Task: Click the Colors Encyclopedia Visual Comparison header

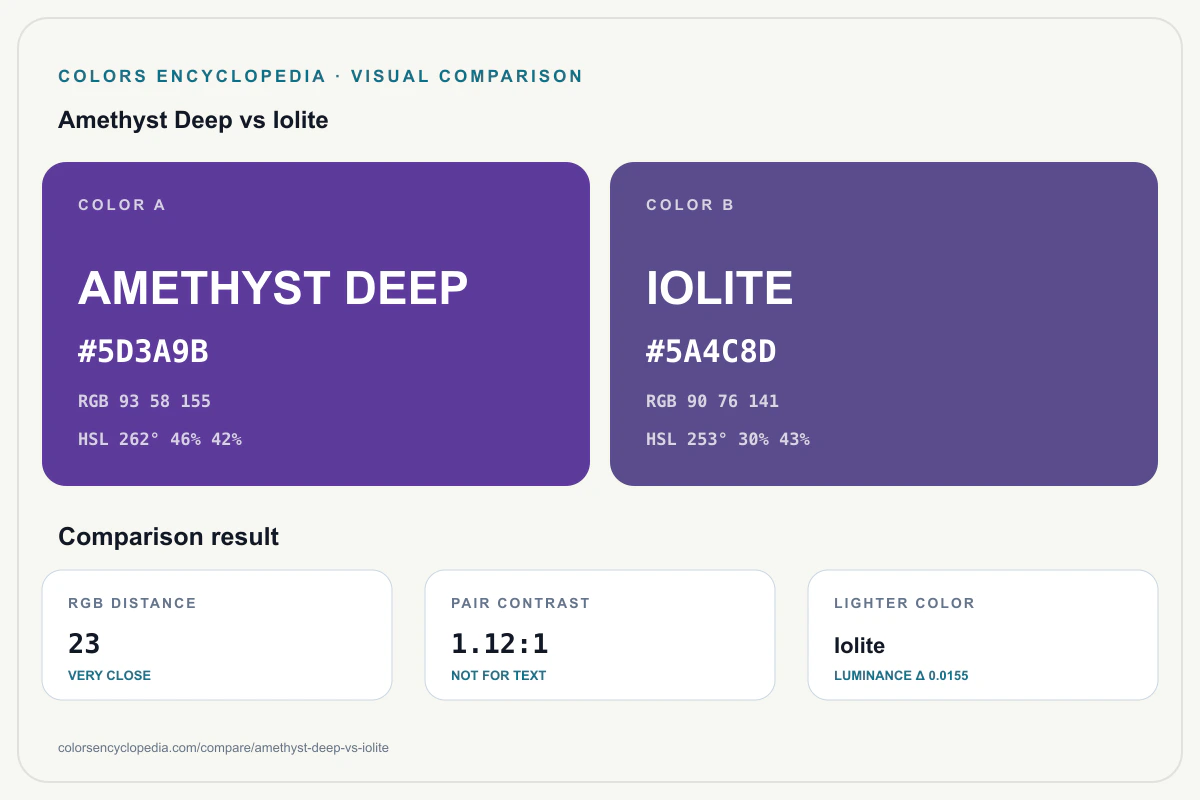Action: click(320, 76)
